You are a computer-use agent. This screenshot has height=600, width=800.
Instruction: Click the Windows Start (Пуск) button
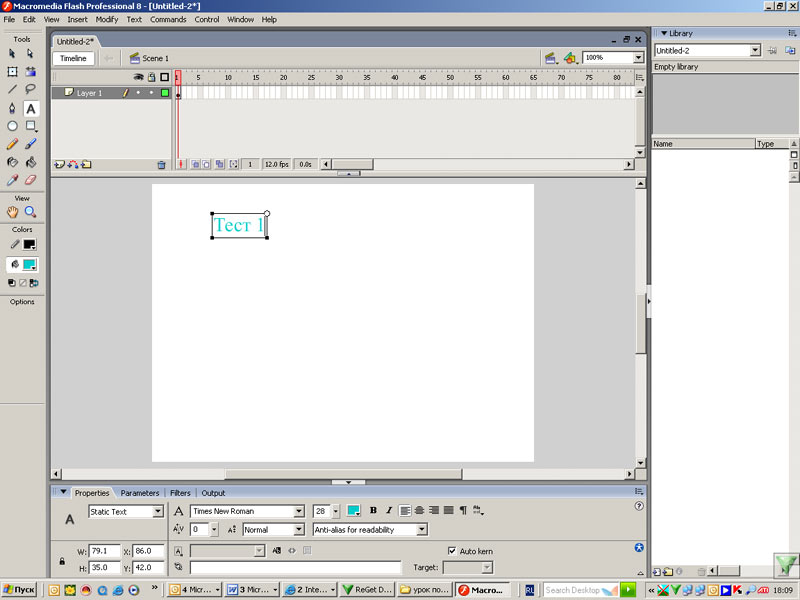[20, 590]
